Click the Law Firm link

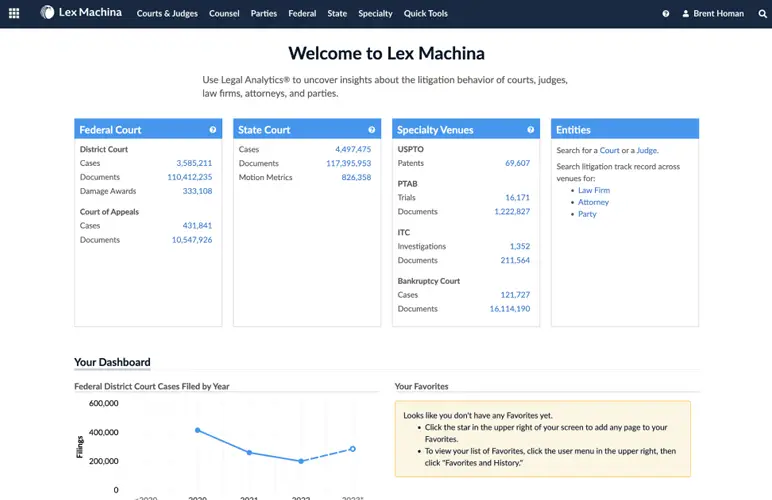pos(593,190)
